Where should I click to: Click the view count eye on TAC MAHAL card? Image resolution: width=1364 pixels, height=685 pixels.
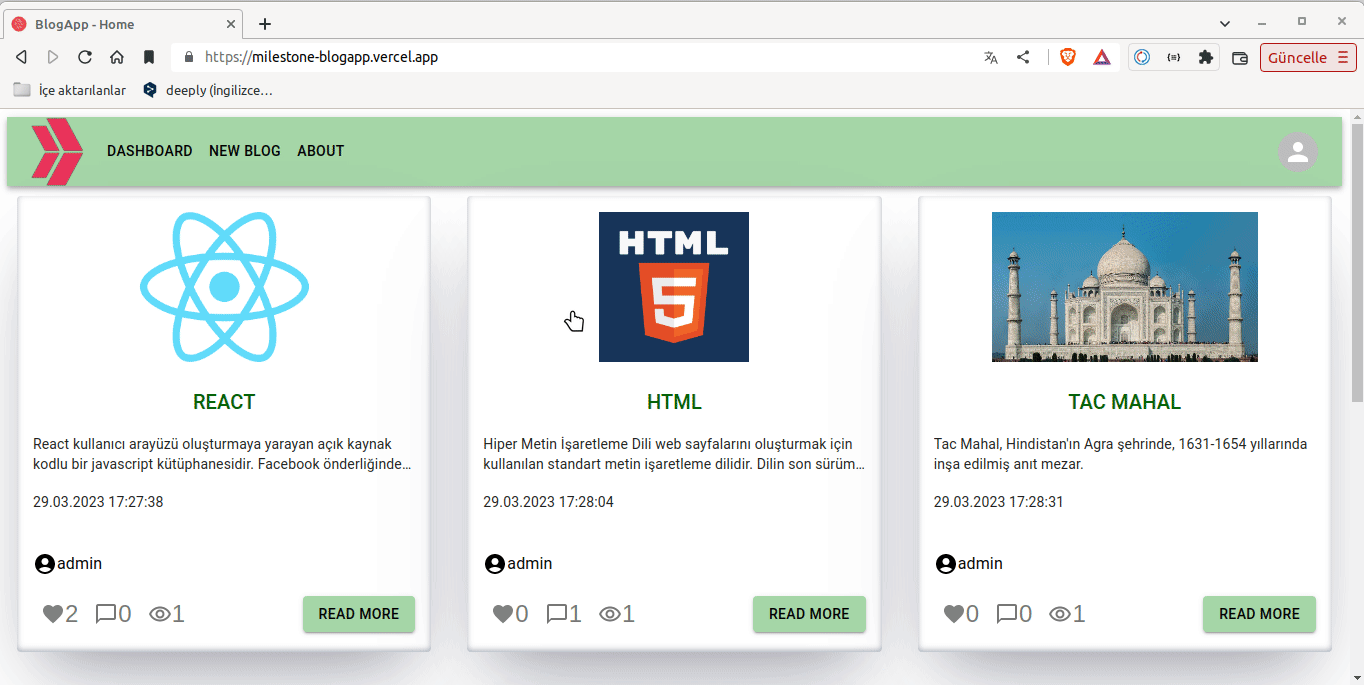coord(1060,614)
